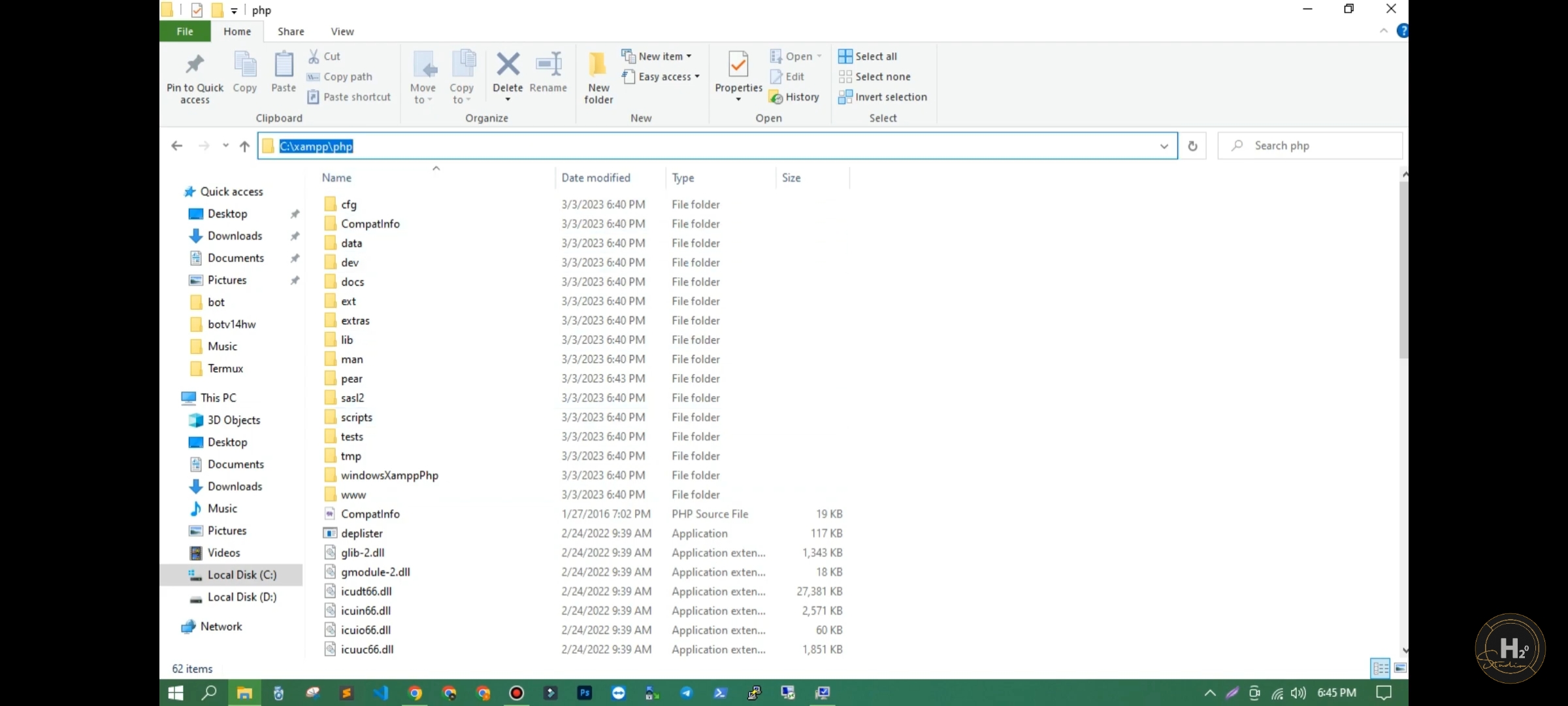The height and width of the screenshot is (706, 1568).
Task: Click Invert selection
Action: pyautogui.click(x=883, y=97)
